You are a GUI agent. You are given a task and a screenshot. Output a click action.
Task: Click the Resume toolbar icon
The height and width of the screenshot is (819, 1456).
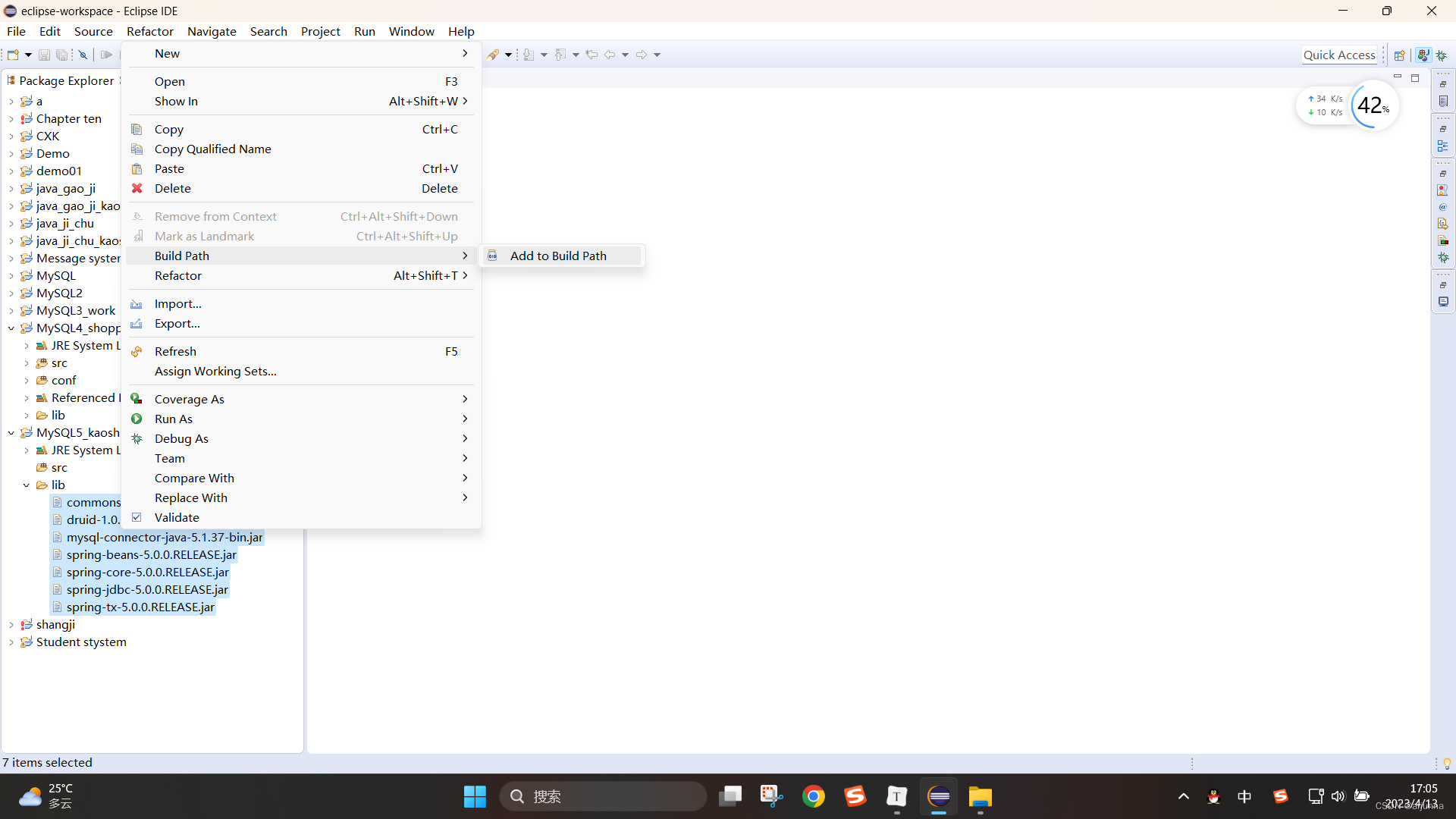[106, 55]
